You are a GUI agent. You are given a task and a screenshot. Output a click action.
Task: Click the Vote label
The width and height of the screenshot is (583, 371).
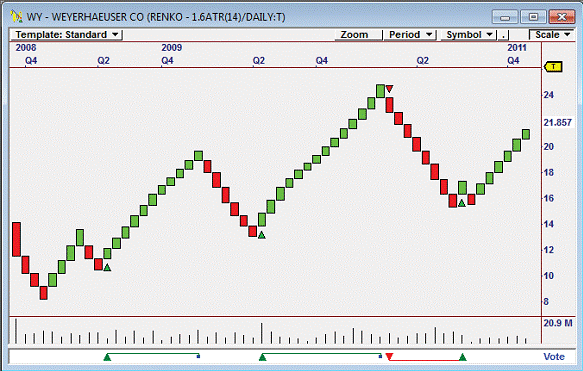point(554,357)
